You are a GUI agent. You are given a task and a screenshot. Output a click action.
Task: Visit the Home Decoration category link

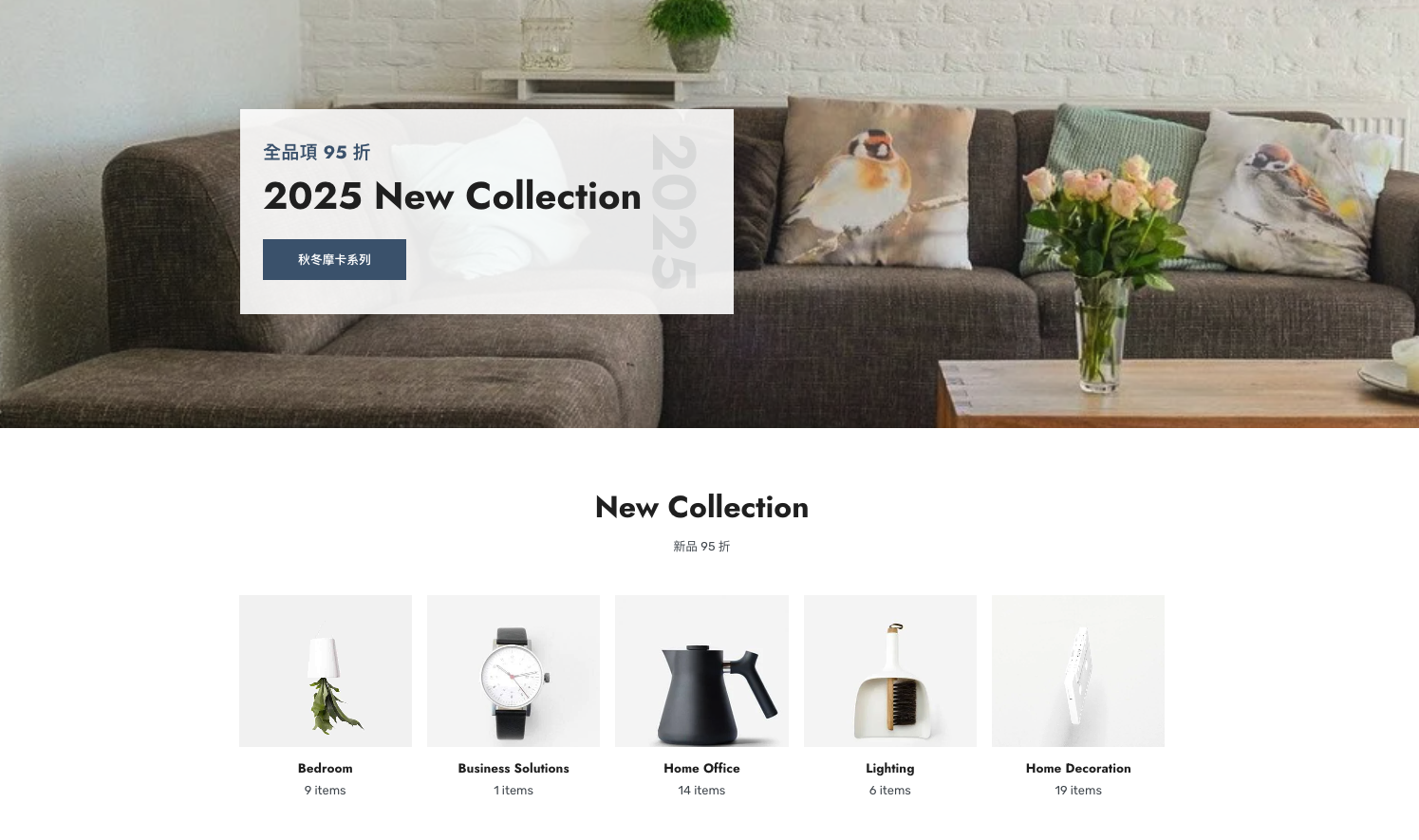click(x=1078, y=768)
